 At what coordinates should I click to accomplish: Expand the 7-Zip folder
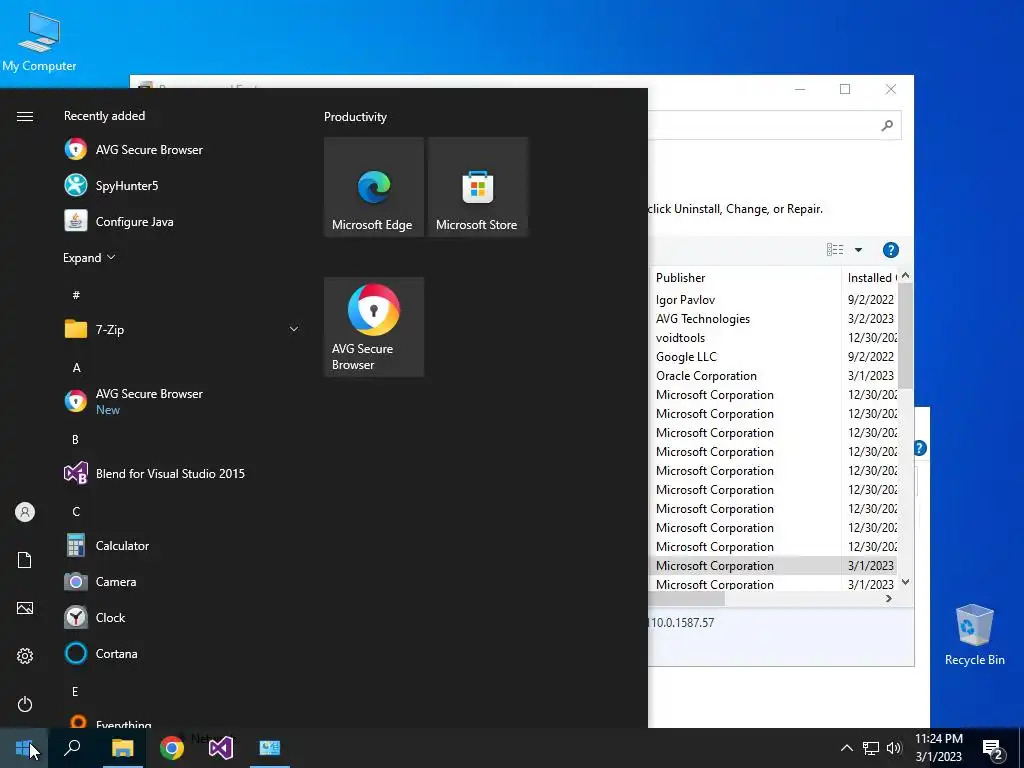click(182, 329)
